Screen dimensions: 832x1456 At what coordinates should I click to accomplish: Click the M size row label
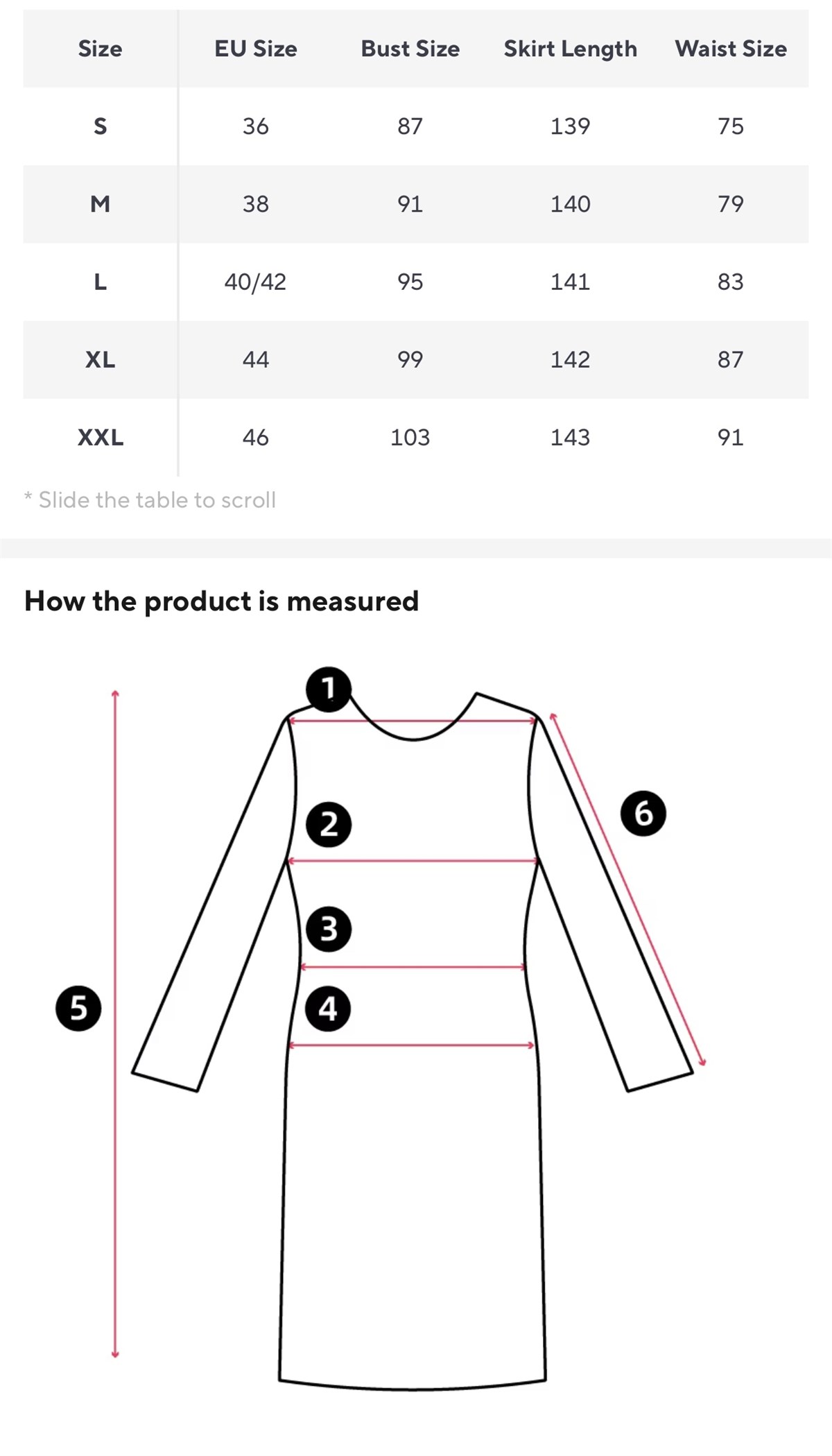click(100, 204)
